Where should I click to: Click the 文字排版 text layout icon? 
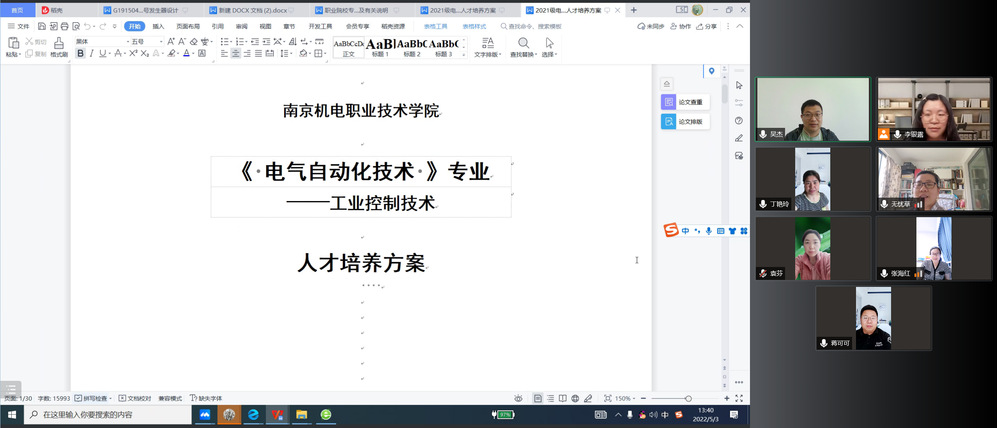click(x=488, y=43)
